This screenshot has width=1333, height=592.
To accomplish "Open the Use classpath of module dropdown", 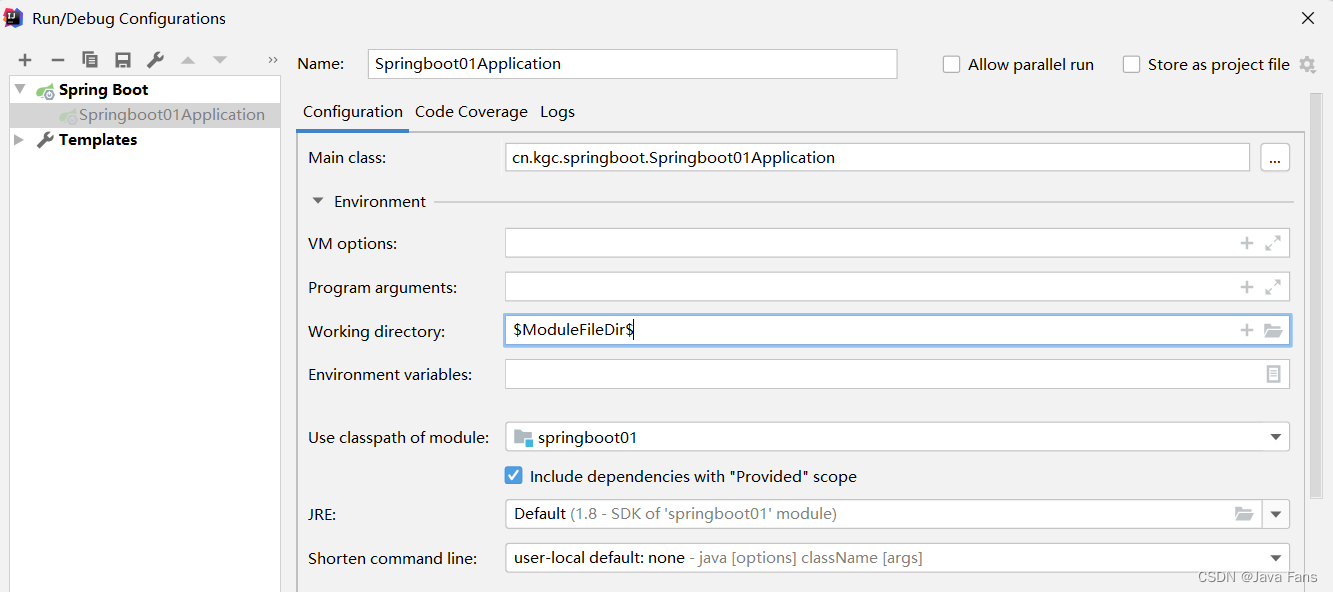I will tap(1276, 437).
